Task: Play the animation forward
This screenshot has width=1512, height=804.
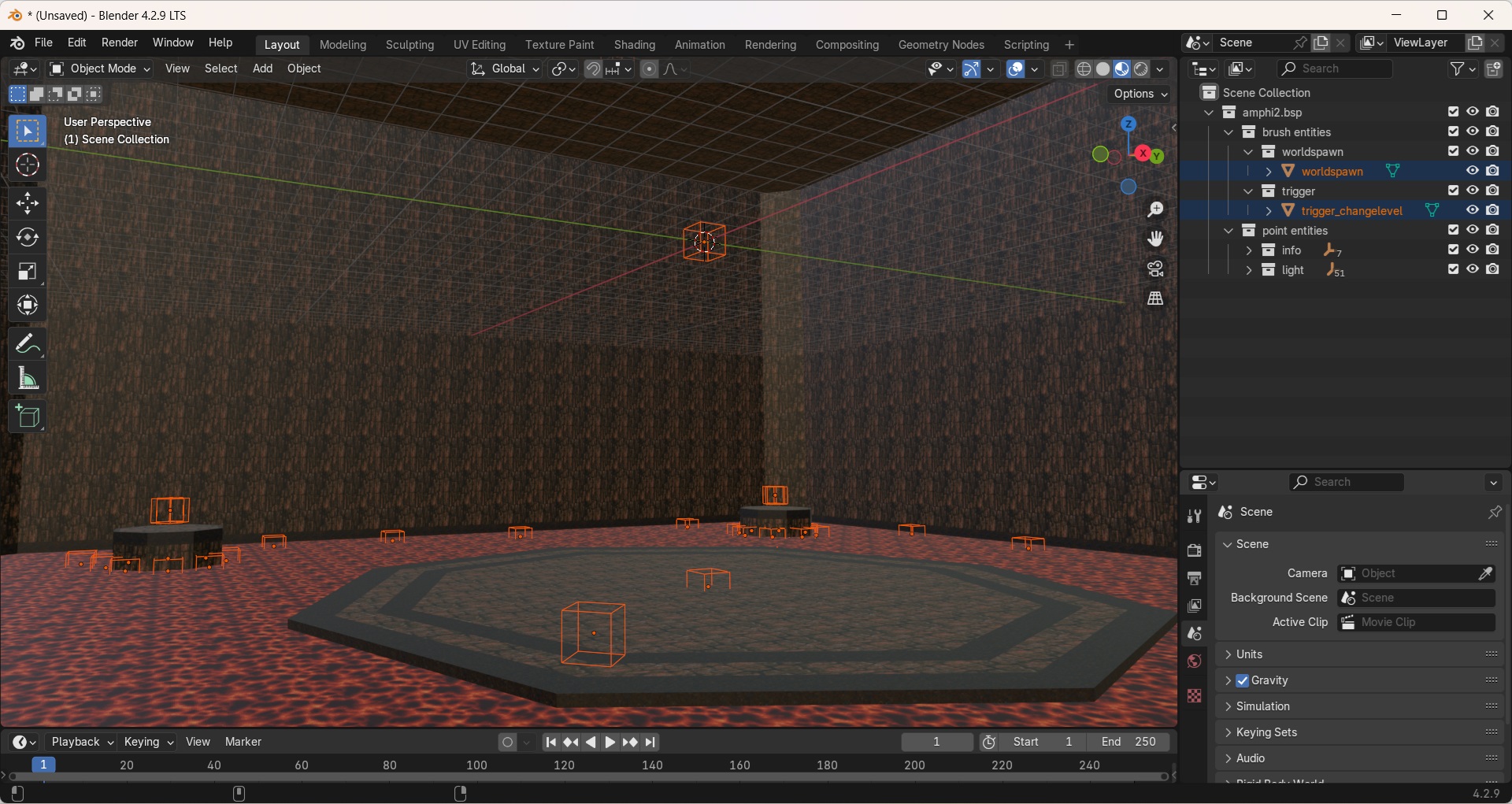Action: (610, 743)
